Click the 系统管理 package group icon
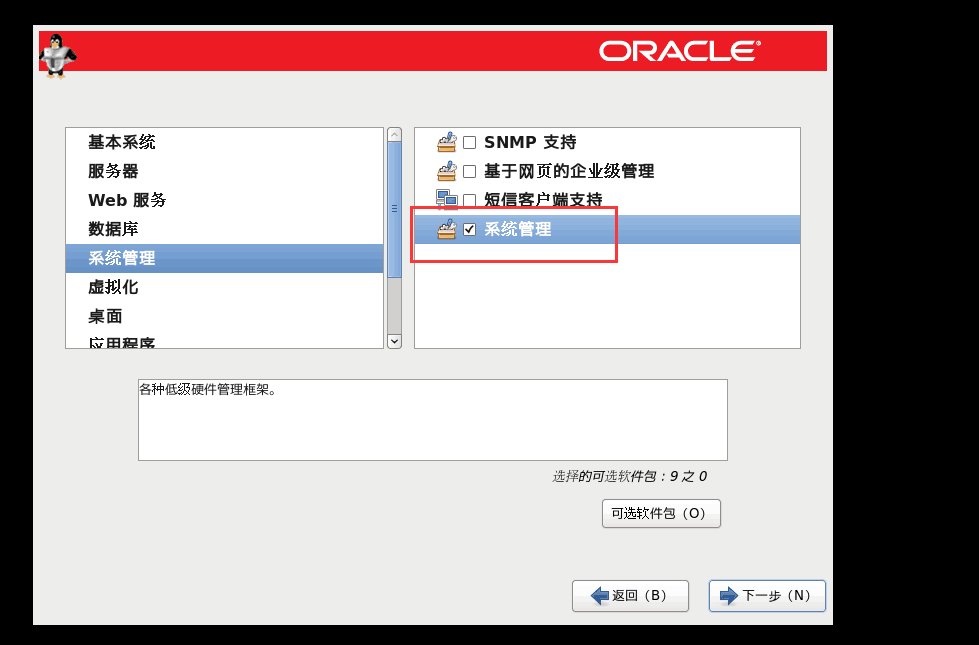The image size is (979, 645). 446,229
